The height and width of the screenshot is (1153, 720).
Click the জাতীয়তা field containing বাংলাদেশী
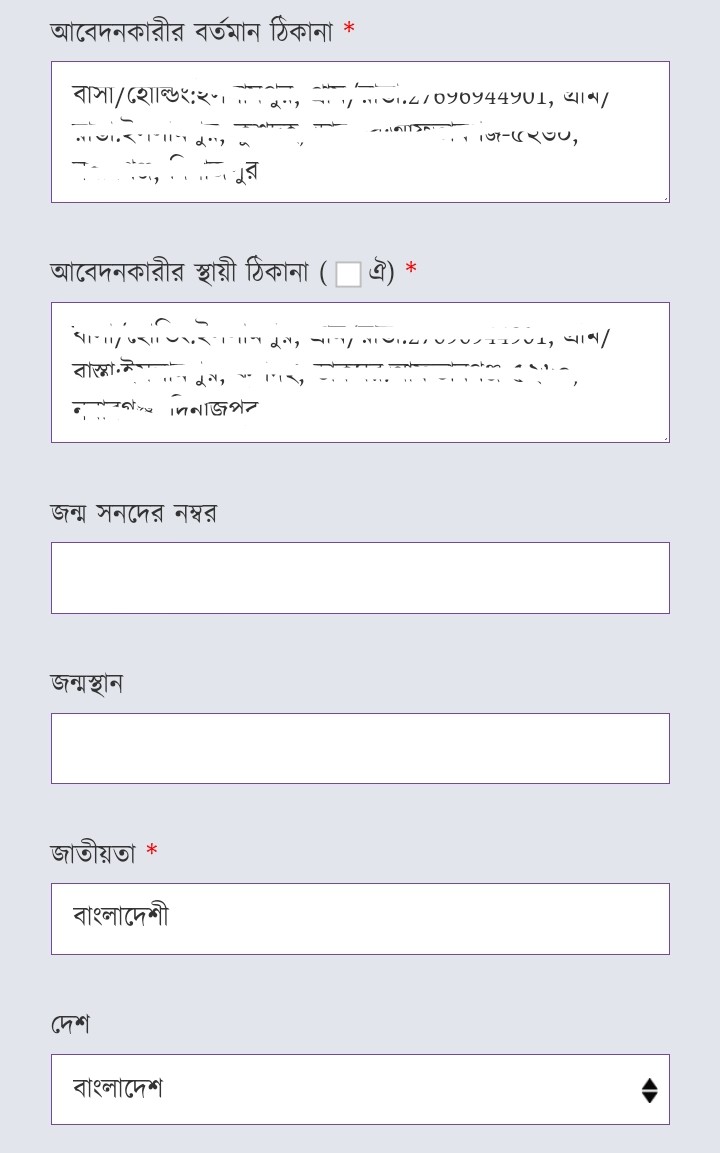360,918
